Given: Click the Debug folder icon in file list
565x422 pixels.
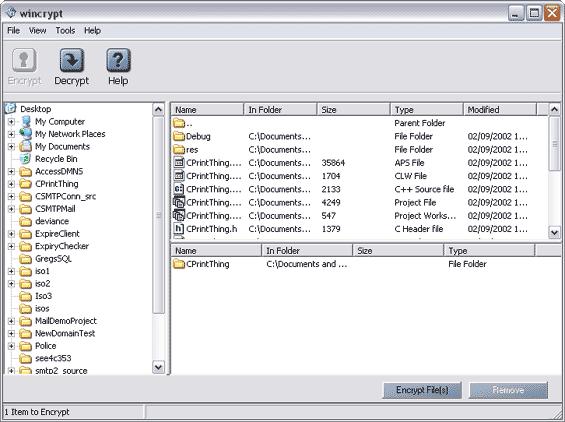Looking at the screenshot, I should coord(179,136).
